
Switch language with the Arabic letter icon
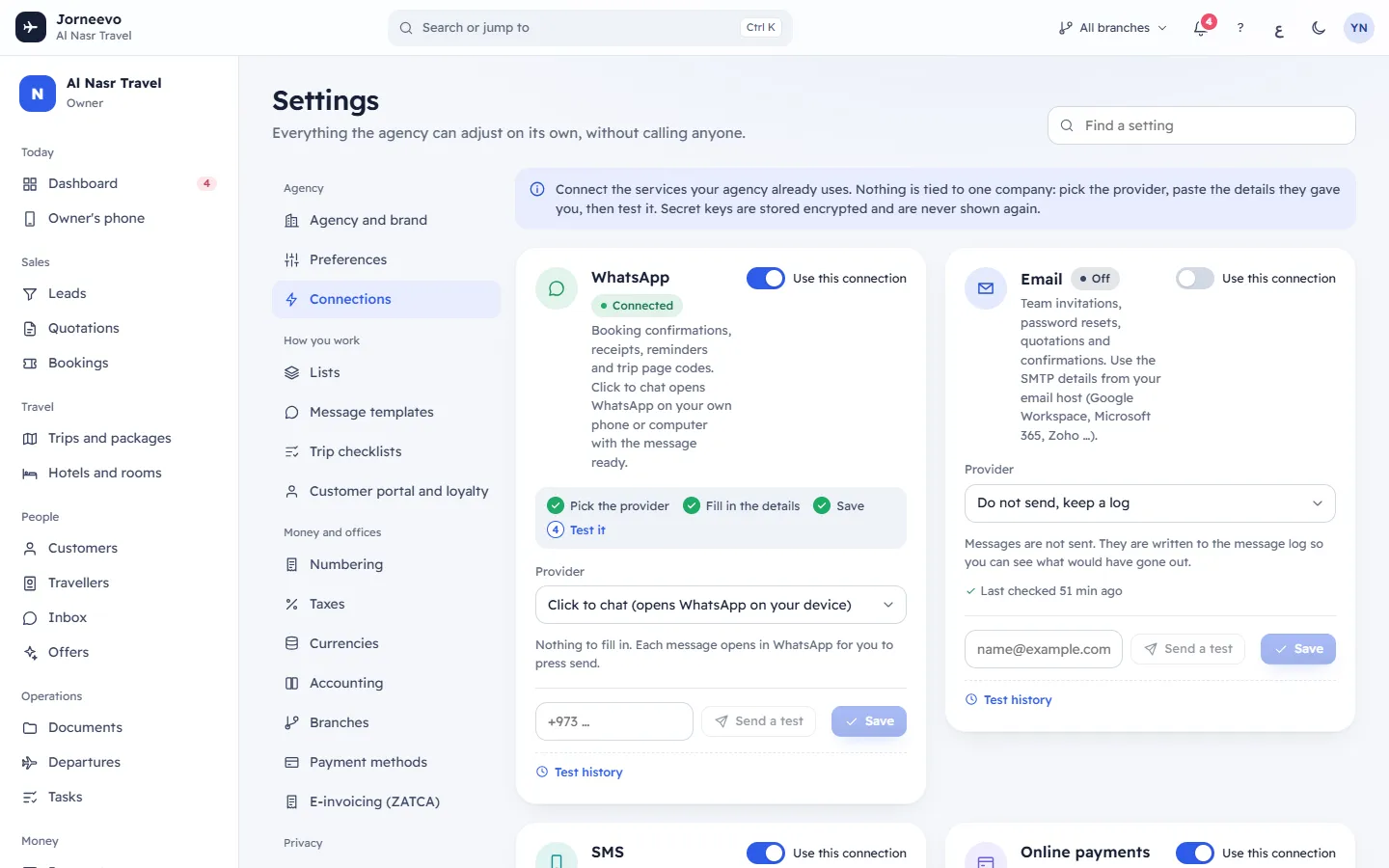(x=1279, y=28)
